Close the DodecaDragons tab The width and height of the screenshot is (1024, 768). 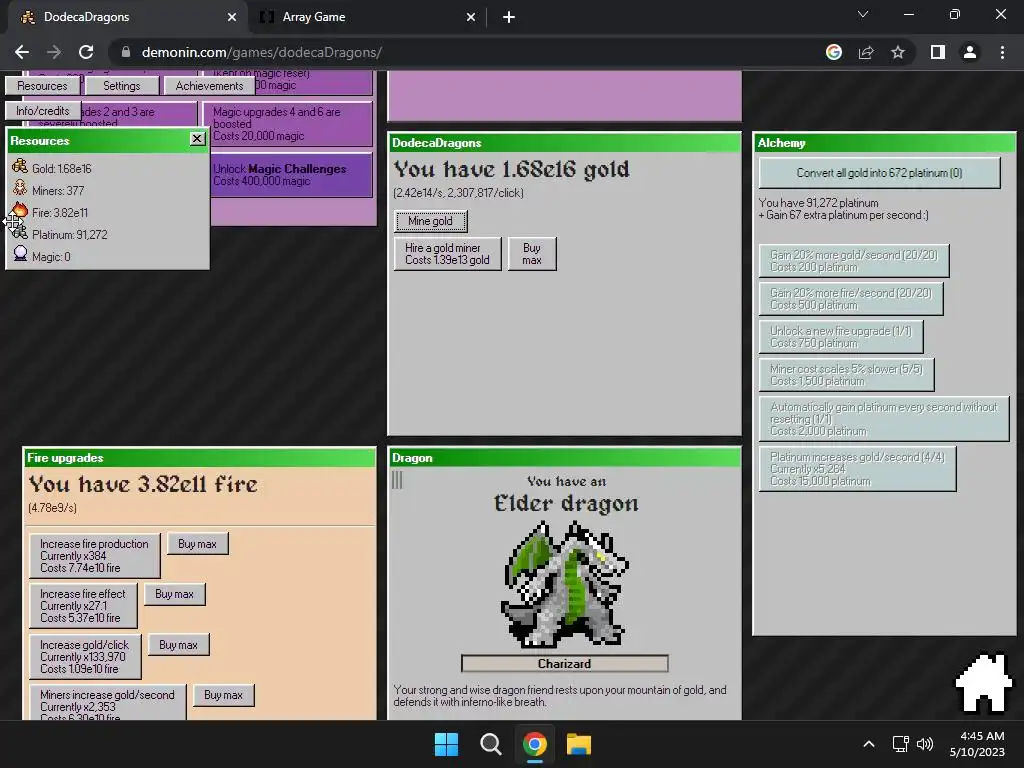pyautogui.click(x=232, y=17)
